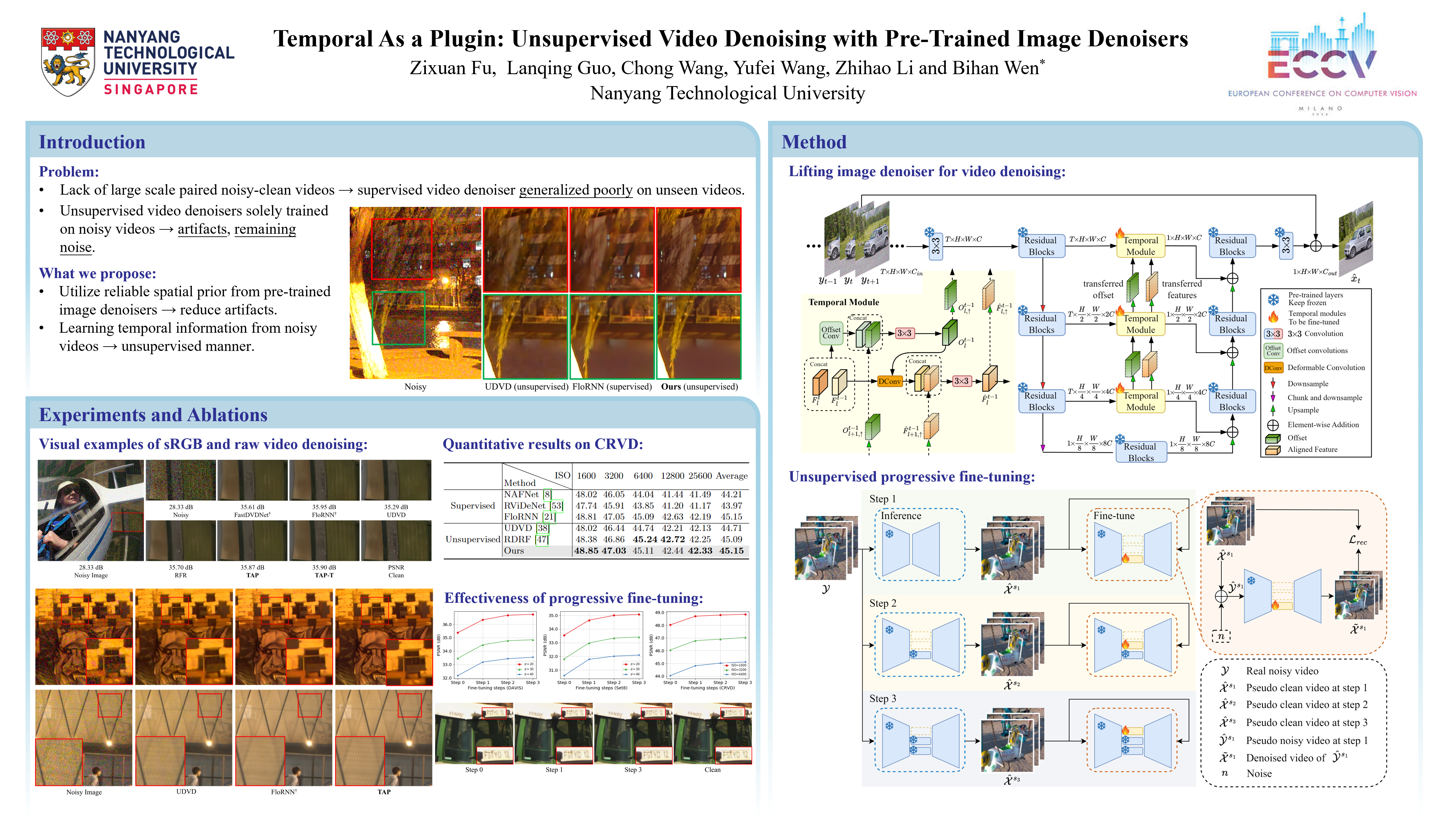Click 'Quantitative results on CRVD:' subheading
This screenshot has width=1456, height=820.
543,445
